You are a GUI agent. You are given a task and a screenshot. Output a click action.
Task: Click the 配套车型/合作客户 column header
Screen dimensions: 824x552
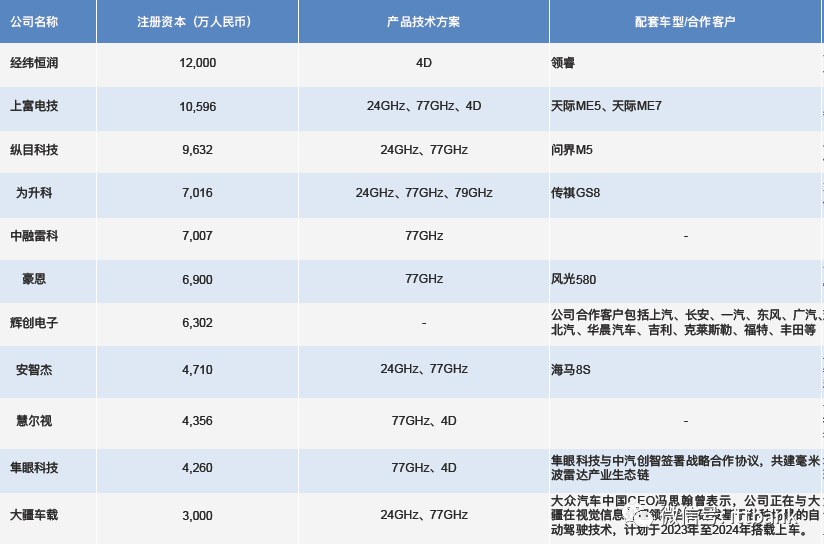[x=685, y=22]
